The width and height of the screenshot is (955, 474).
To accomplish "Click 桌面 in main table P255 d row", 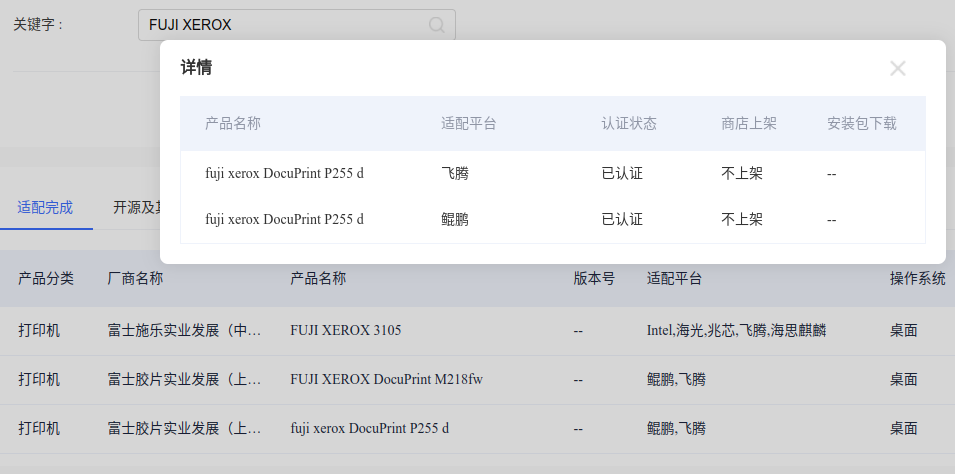I will pyautogui.click(x=904, y=428).
